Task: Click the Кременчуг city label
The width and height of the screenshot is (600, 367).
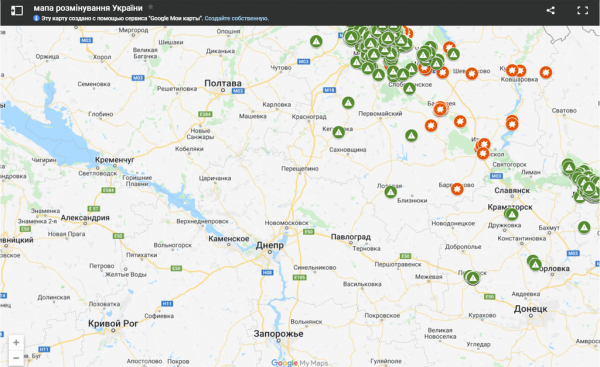Action: 114,160
